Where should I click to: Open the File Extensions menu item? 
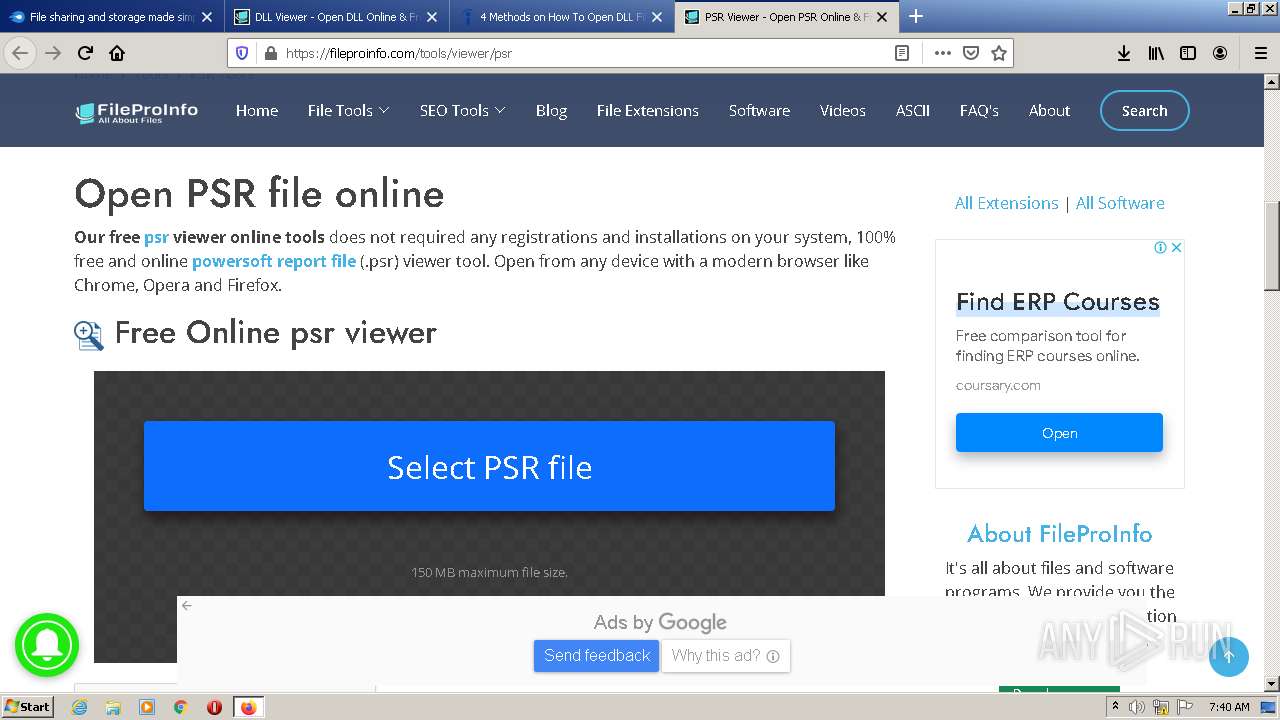647,111
